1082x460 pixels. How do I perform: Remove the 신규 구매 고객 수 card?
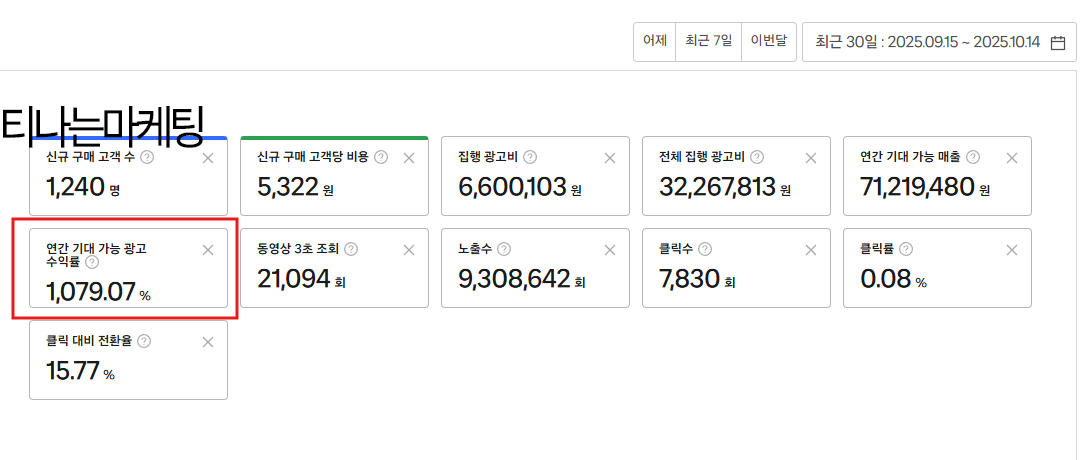208,158
